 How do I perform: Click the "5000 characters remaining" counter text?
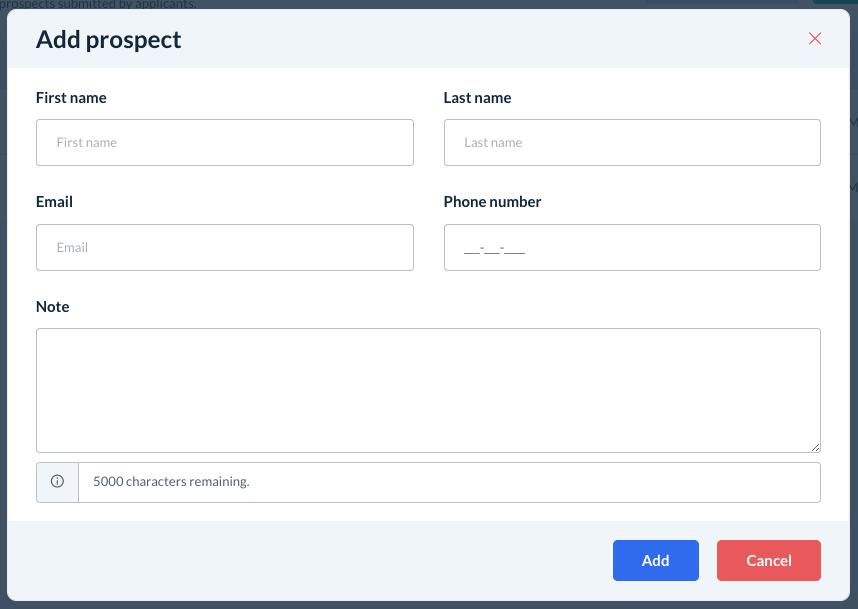pyautogui.click(x=171, y=482)
